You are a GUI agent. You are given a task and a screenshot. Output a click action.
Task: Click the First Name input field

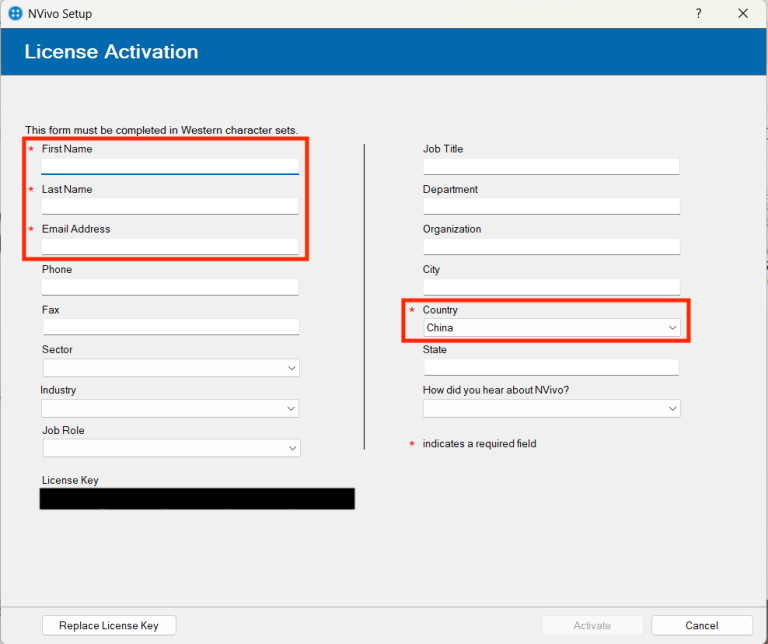point(170,166)
